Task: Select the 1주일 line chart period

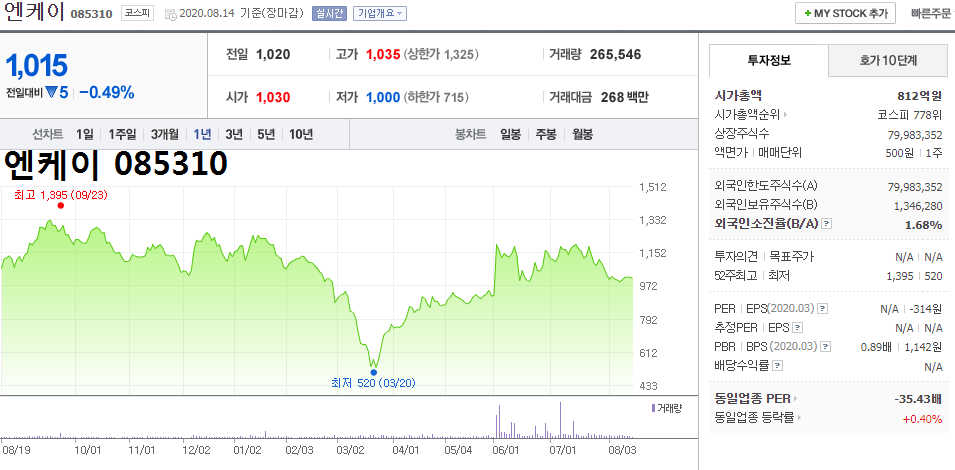Action: tap(122, 135)
